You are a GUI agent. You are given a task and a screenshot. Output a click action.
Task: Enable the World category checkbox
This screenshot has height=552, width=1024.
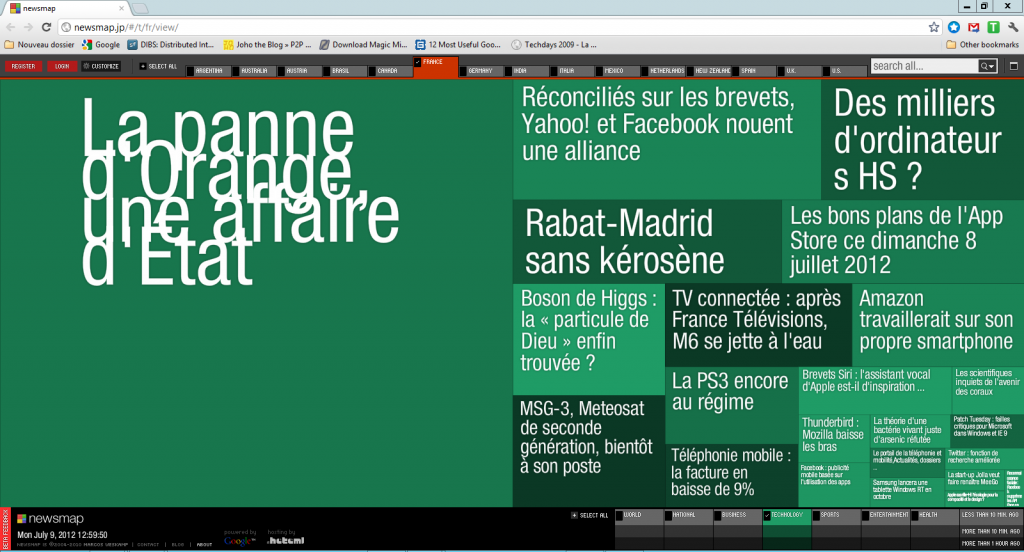coord(620,515)
